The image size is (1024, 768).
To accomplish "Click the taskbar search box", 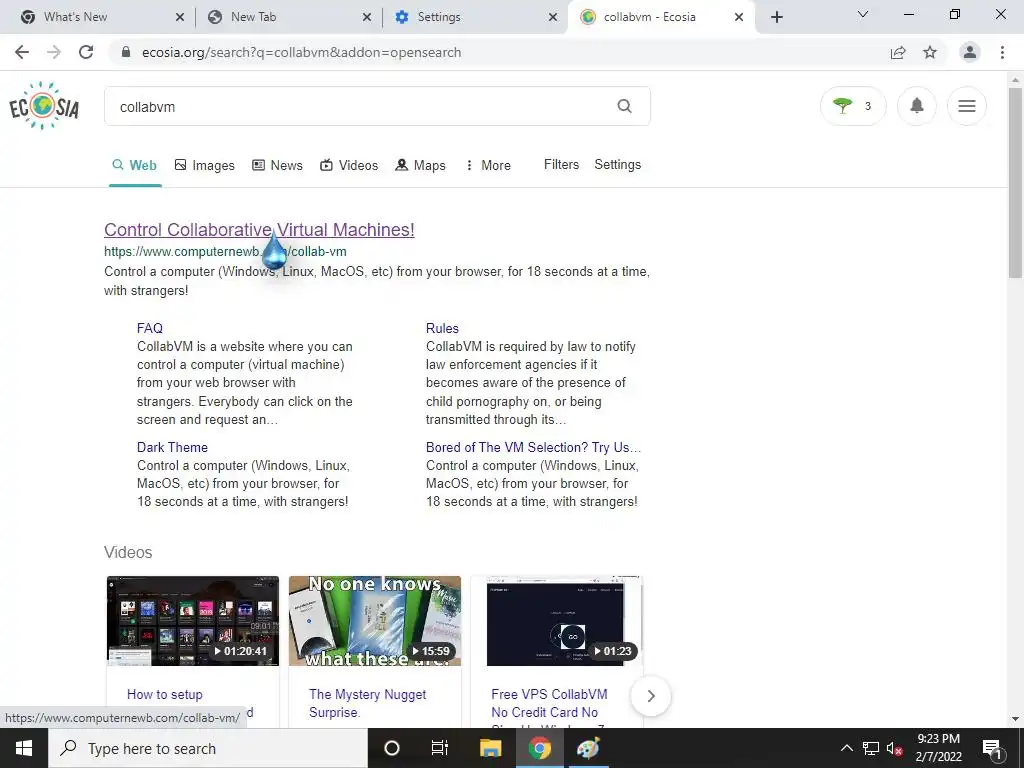I will point(208,748).
